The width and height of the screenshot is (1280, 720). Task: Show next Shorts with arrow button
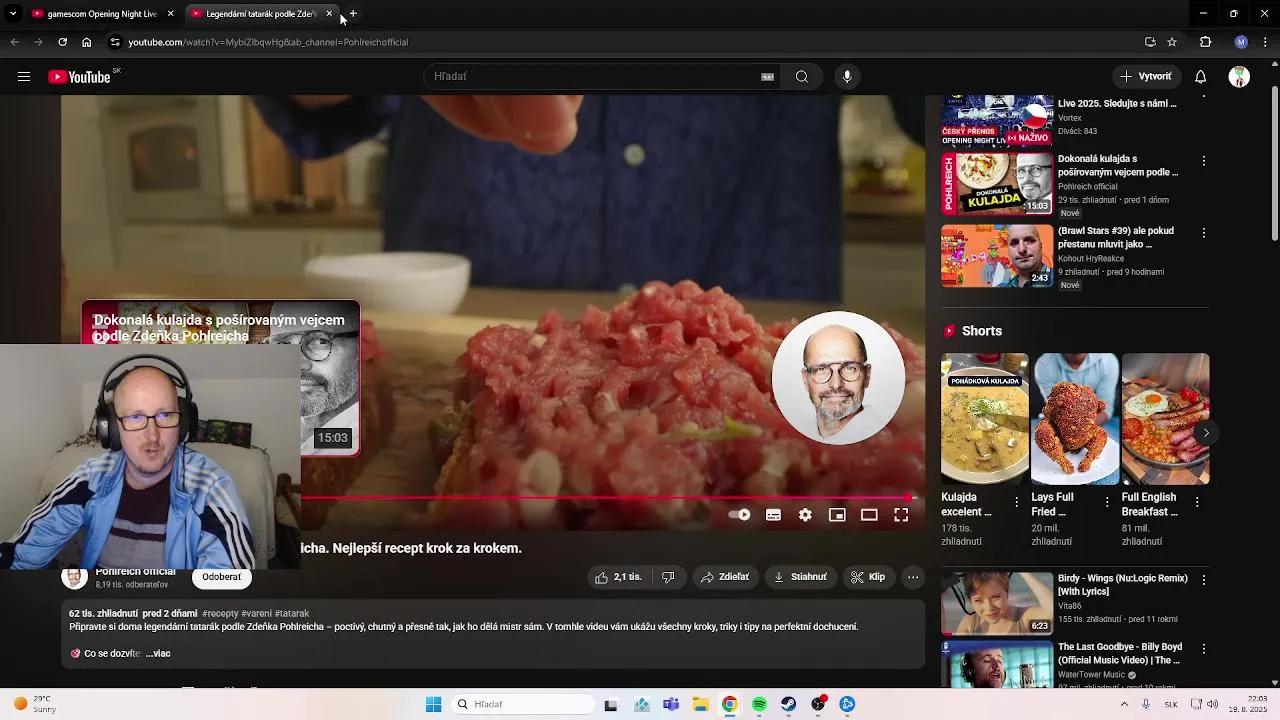click(x=1206, y=433)
